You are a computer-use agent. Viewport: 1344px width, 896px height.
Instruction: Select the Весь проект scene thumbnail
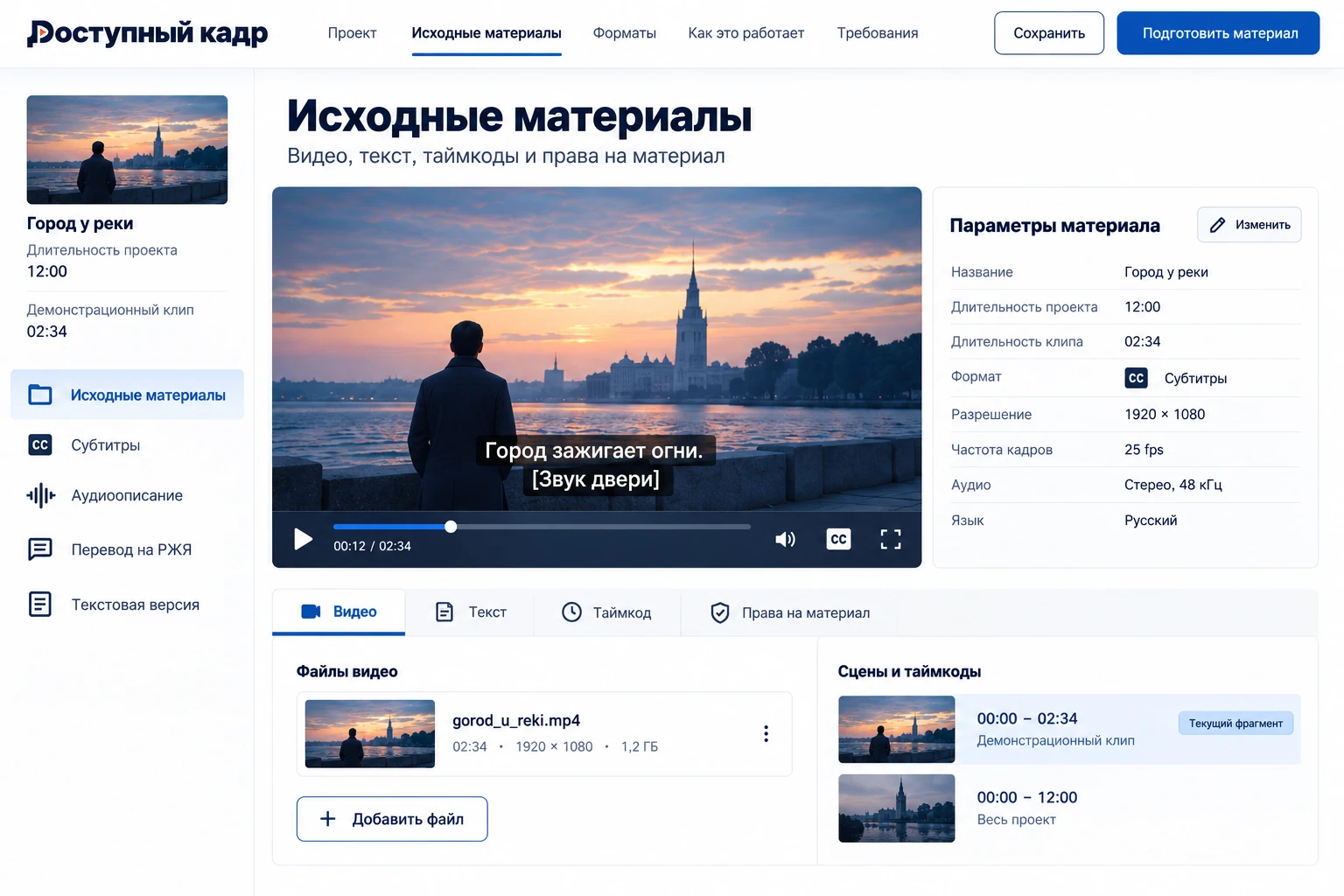coord(896,808)
